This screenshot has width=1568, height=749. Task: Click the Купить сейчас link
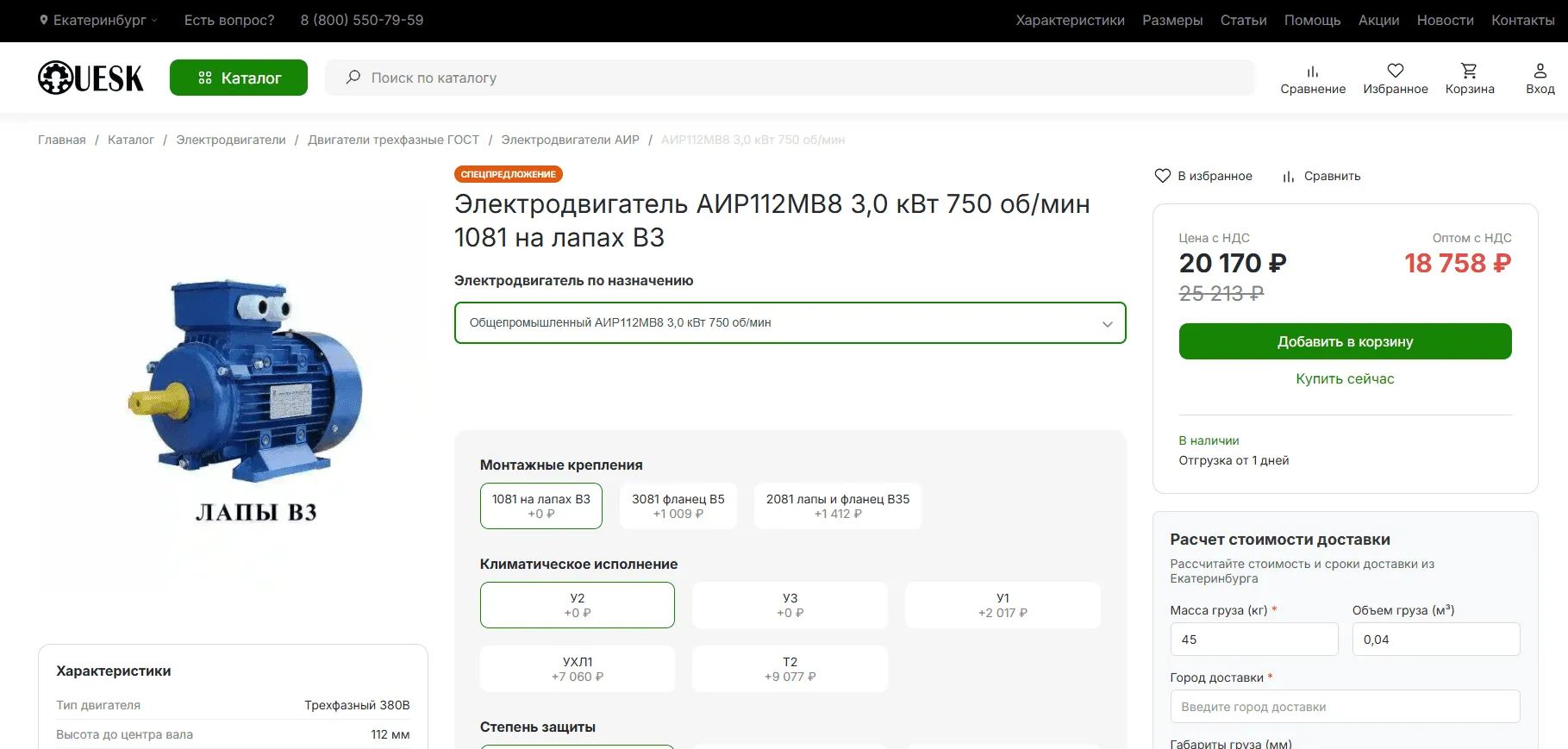[1344, 379]
